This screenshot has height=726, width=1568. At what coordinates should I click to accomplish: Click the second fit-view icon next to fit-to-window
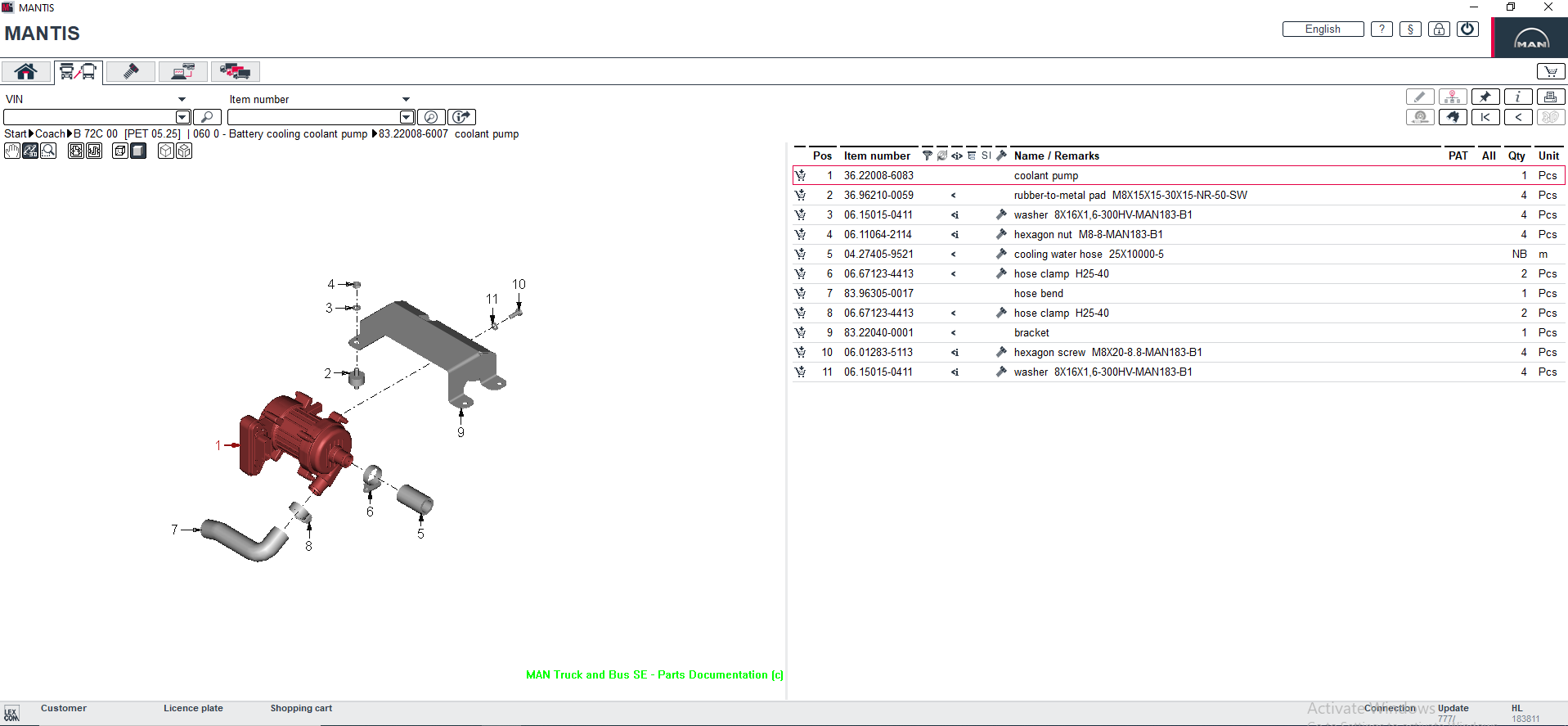click(x=94, y=151)
